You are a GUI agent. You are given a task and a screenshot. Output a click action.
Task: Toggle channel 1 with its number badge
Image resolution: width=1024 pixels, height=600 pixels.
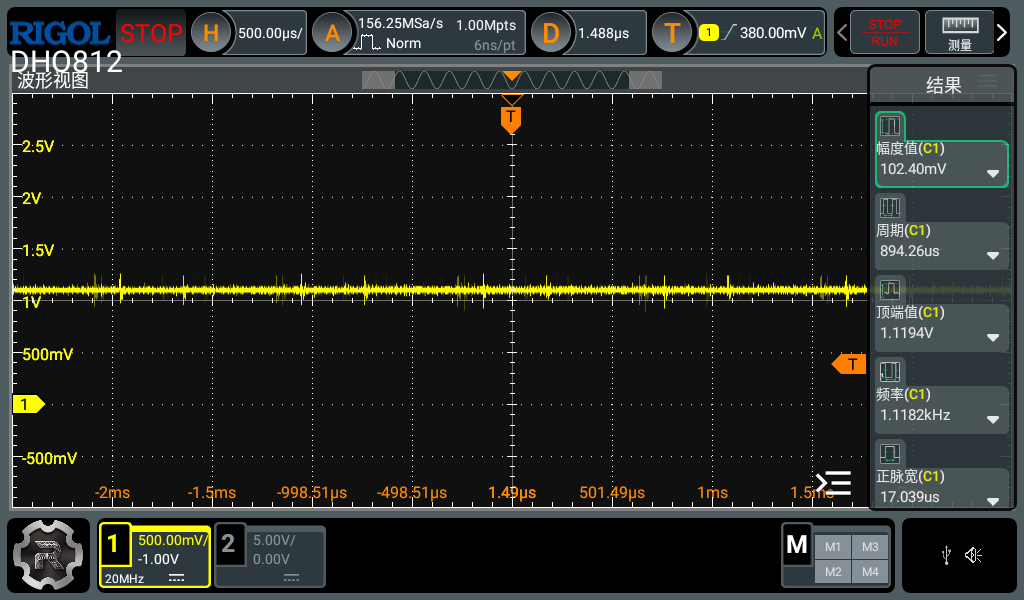pyautogui.click(x=114, y=543)
